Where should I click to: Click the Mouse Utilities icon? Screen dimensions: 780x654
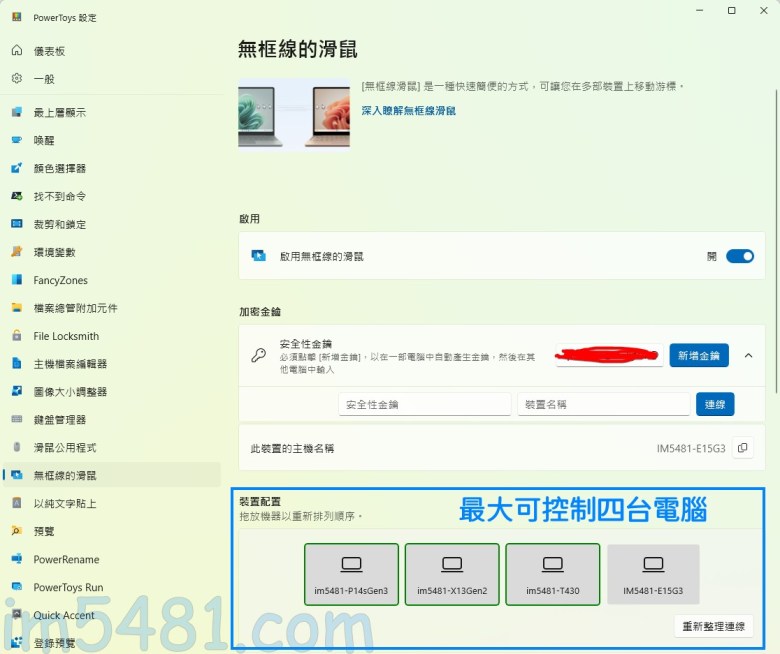17,447
